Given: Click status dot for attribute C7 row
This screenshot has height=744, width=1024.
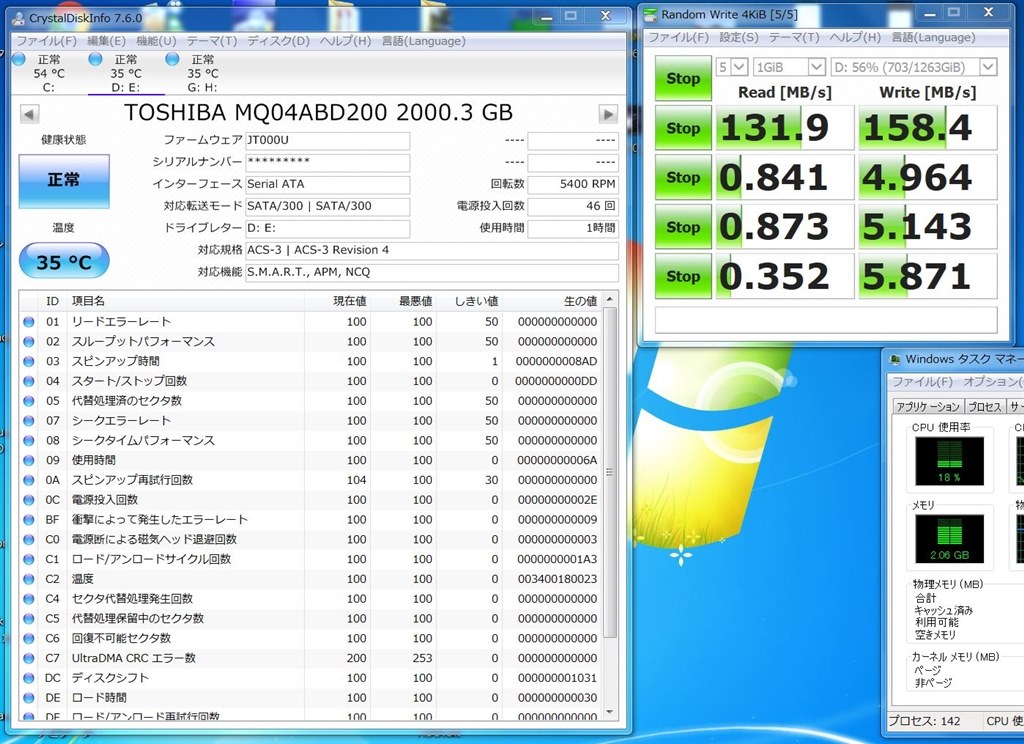Looking at the screenshot, I should pyautogui.click(x=29, y=658).
